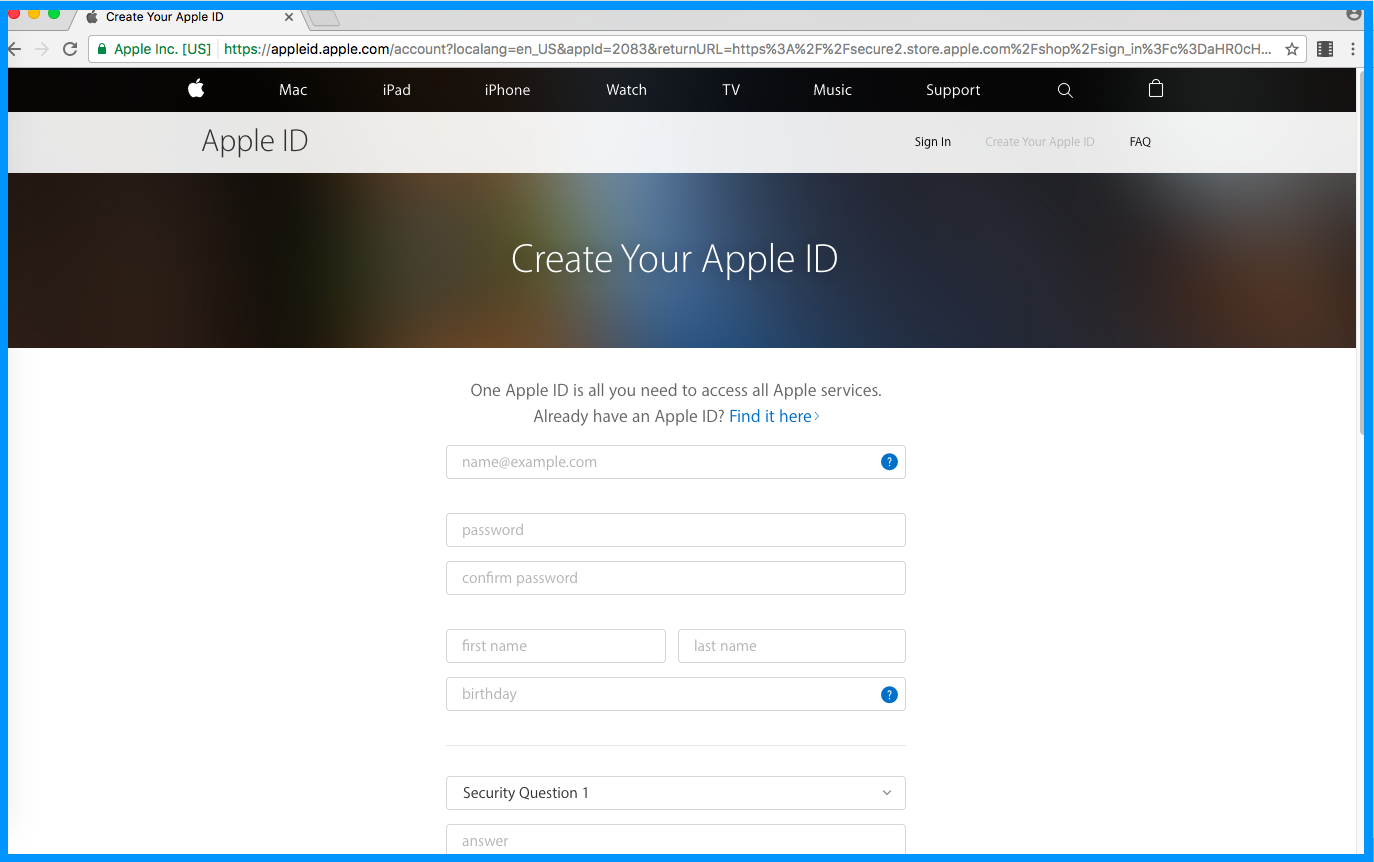Close the Create Your Apple ID tab
The image size is (1374, 862).
pyautogui.click(x=289, y=17)
